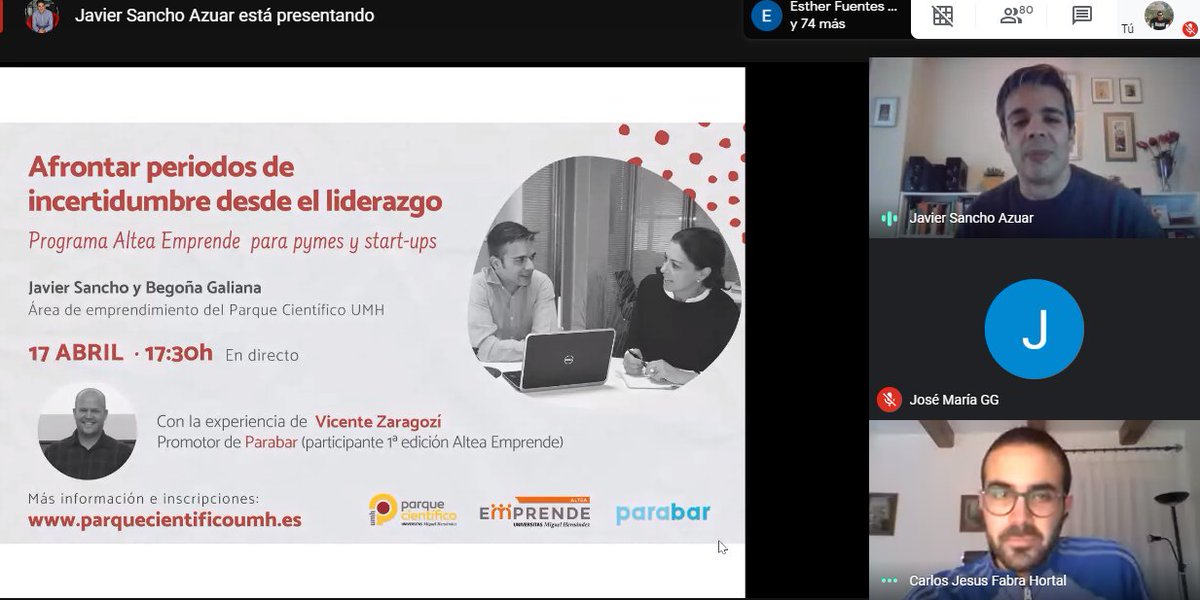Toggle the grid layout icon in top bar
Viewport: 1200px width, 600px height.
pos(942,16)
